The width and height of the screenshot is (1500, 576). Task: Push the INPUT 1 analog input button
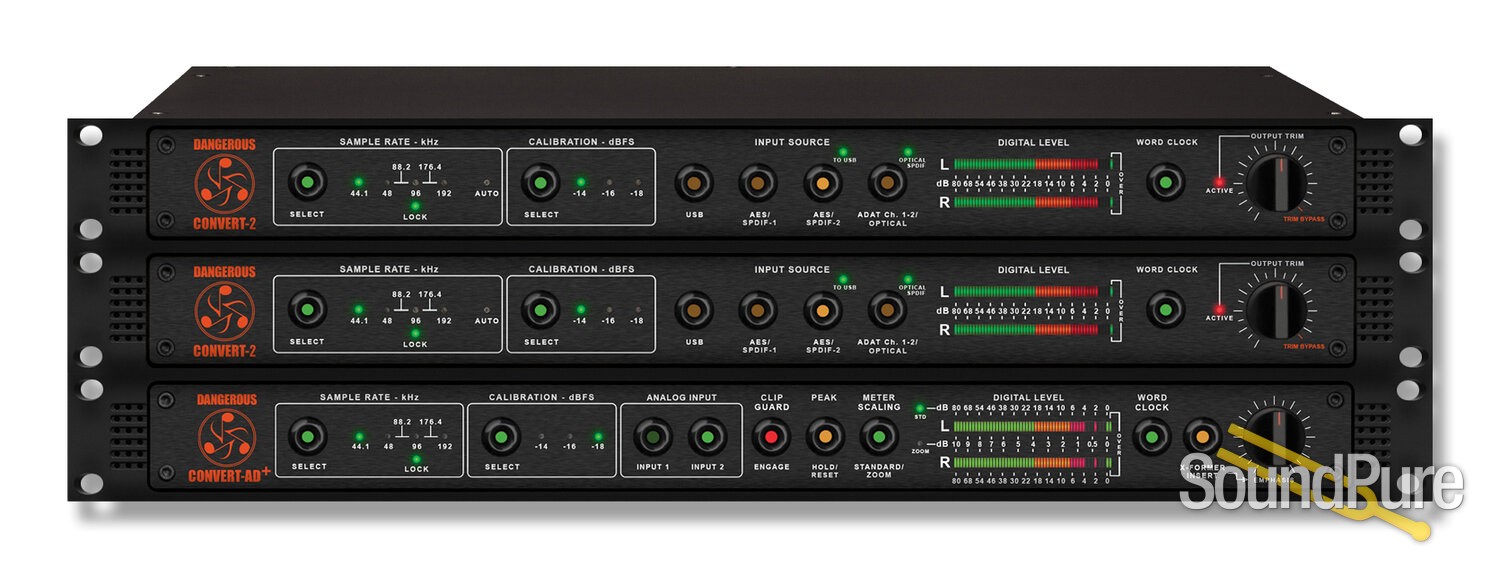click(x=652, y=437)
